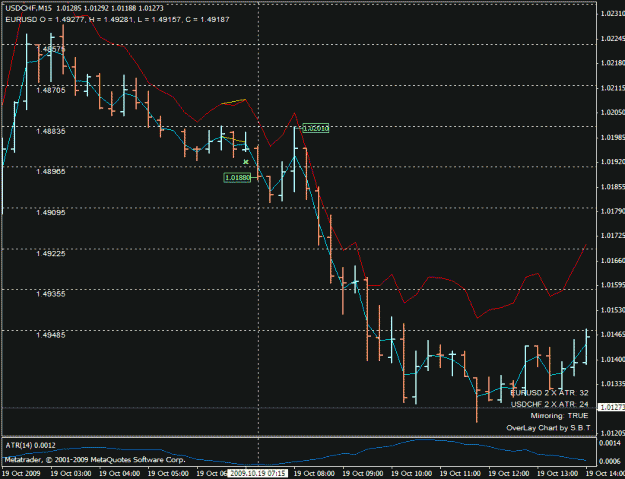Click the '19 Oct 09:00' time axis label
Viewport: 625px width, 479px height.
[363, 473]
